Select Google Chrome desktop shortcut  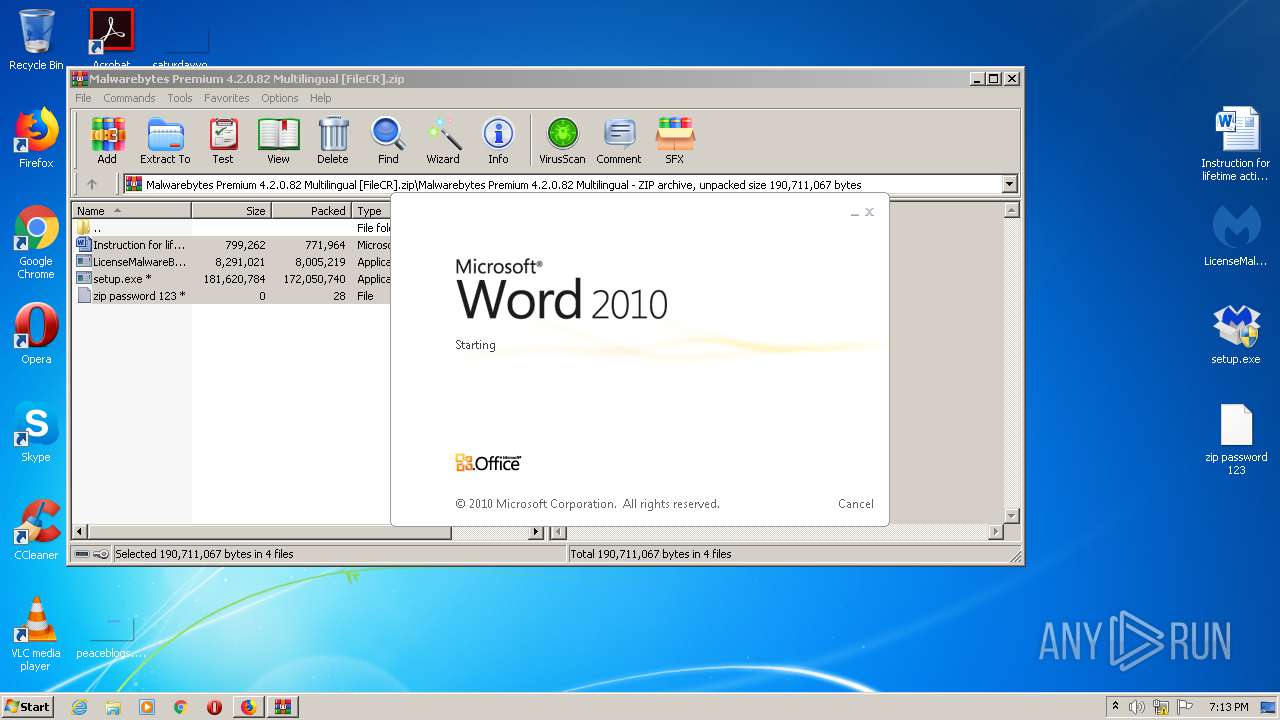click(36, 242)
